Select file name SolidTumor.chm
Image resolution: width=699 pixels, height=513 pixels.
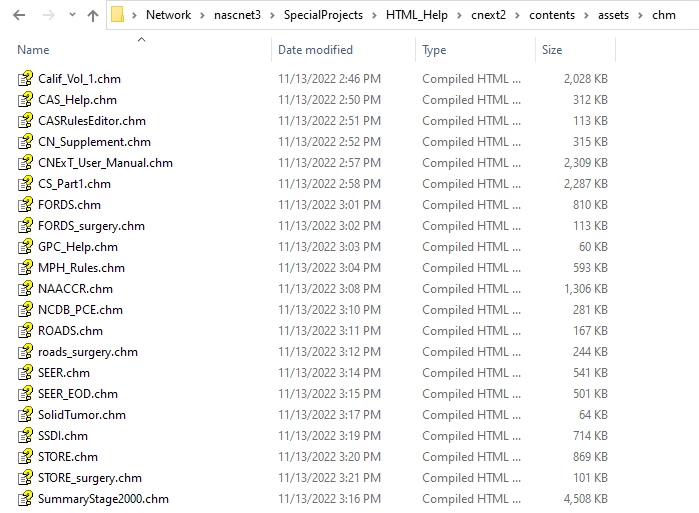(x=82, y=415)
